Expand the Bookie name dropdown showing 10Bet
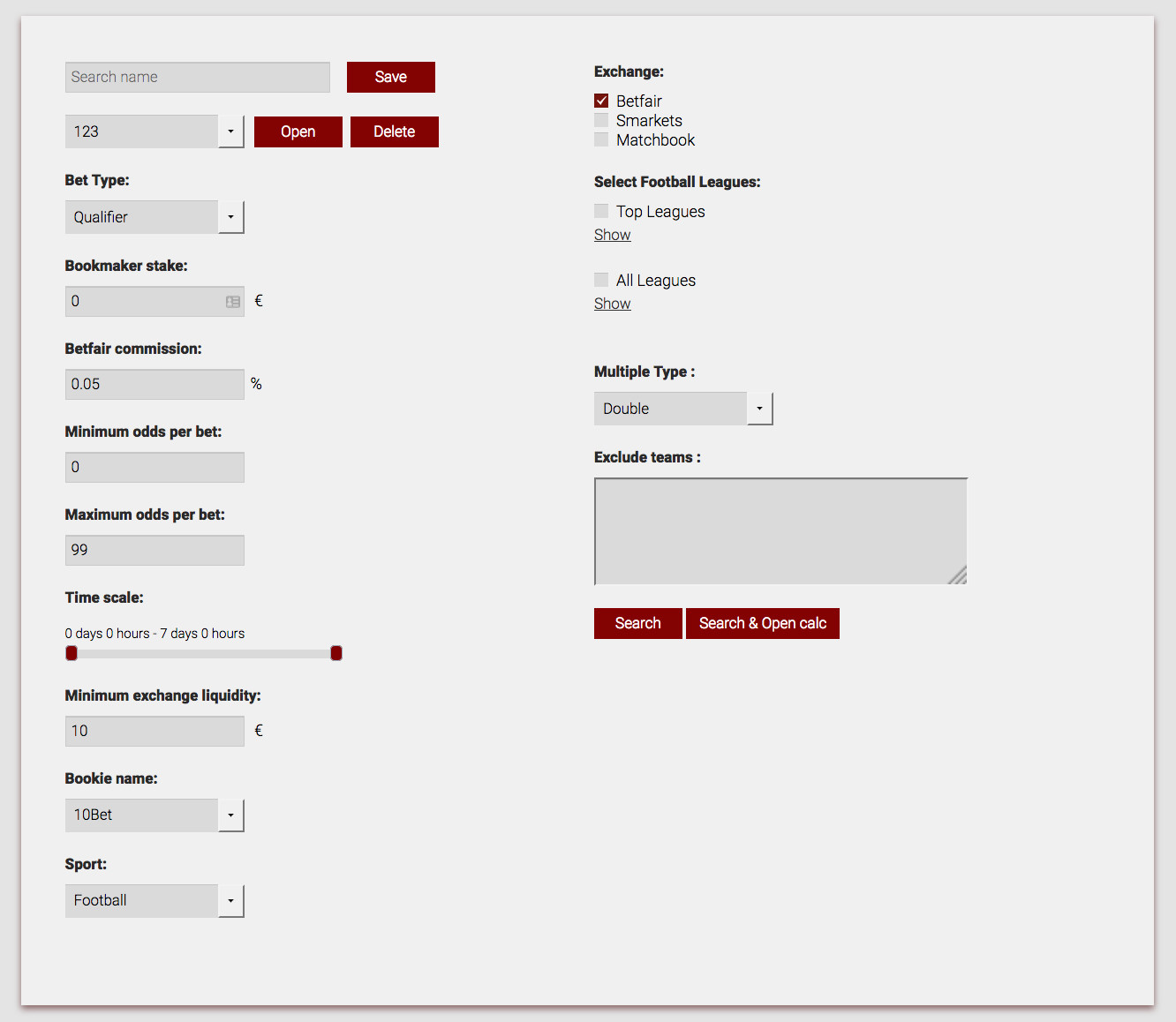The width and height of the screenshot is (1176, 1022). pyautogui.click(x=155, y=815)
